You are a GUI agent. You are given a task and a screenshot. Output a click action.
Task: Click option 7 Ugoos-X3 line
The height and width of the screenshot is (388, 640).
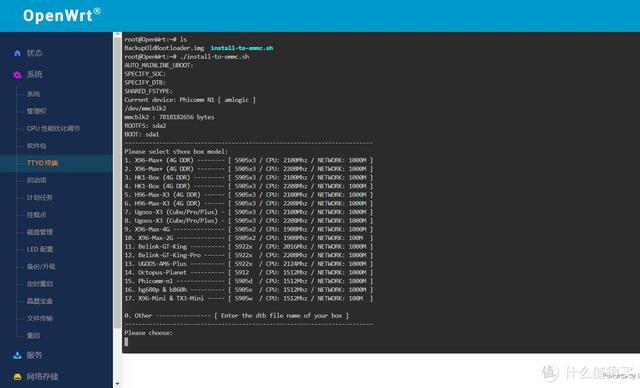[249, 212]
